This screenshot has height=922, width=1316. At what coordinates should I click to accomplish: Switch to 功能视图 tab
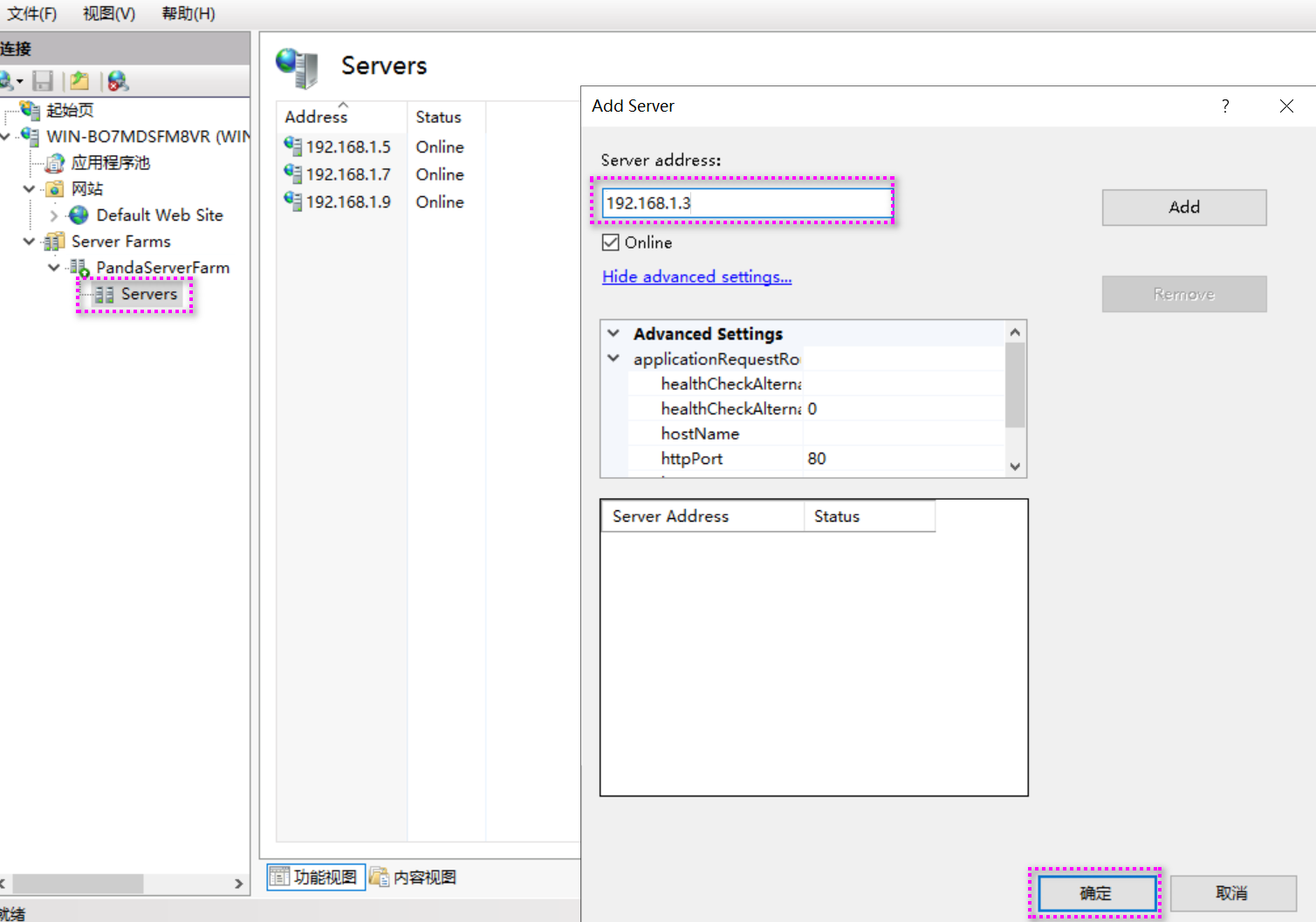click(315, 877)
